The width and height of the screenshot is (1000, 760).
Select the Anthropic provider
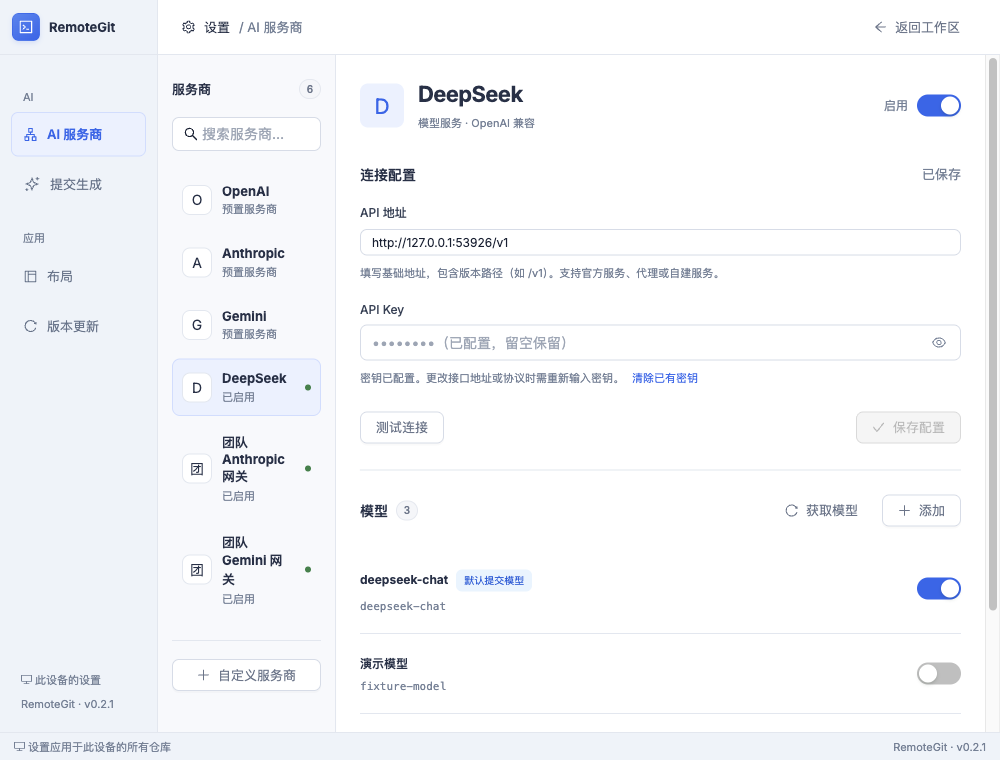[246, 263]
